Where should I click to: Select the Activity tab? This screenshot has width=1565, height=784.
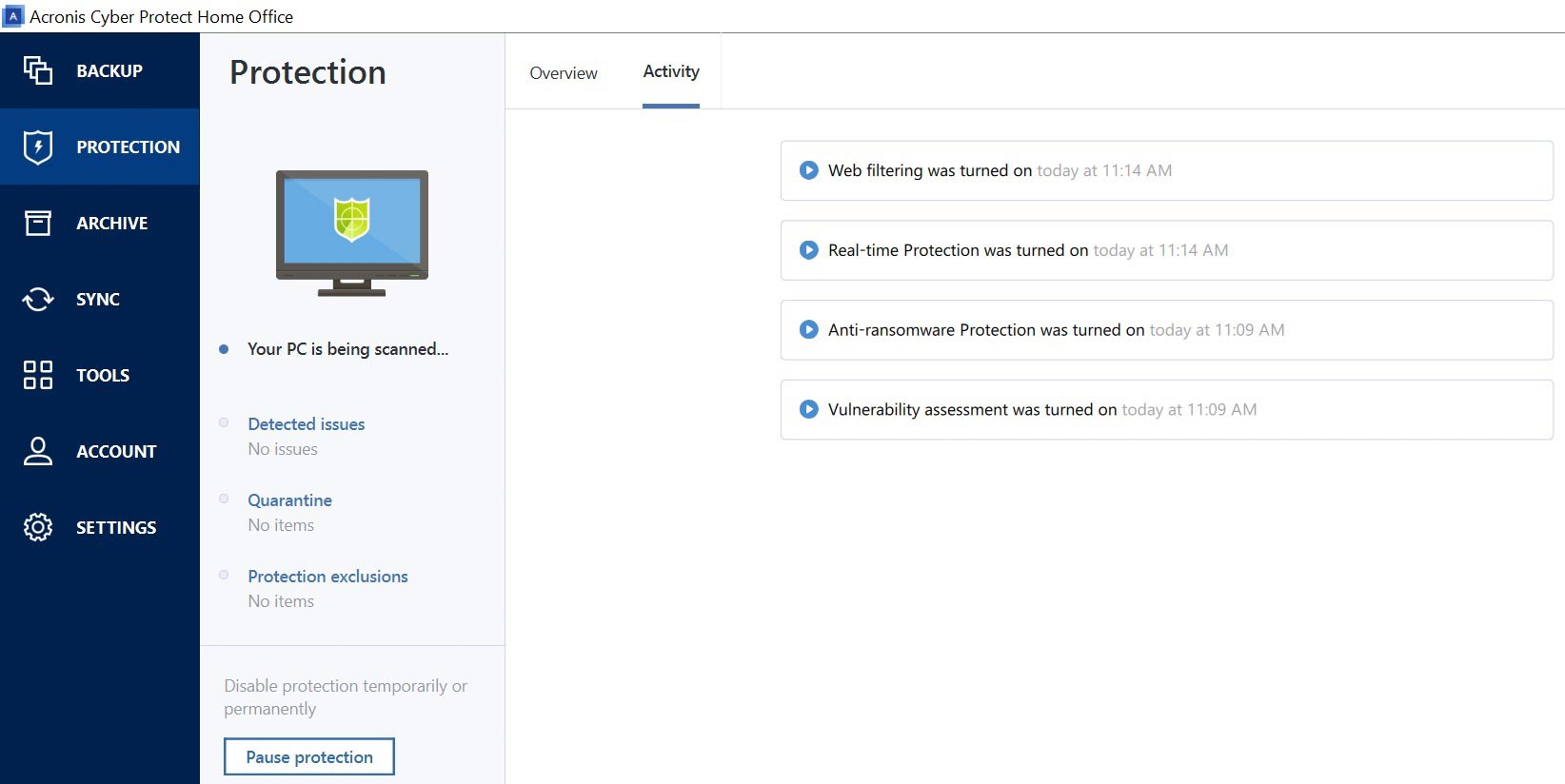pos(671,71)
